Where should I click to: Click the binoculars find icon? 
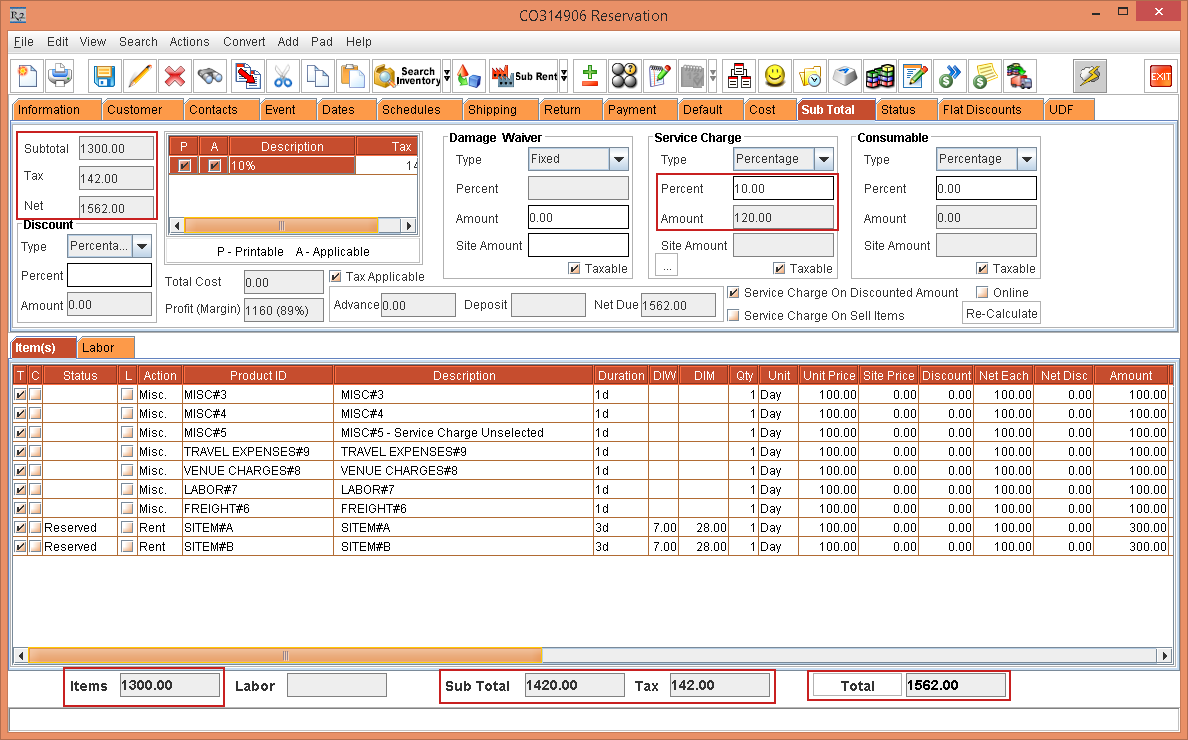[209, 76]
